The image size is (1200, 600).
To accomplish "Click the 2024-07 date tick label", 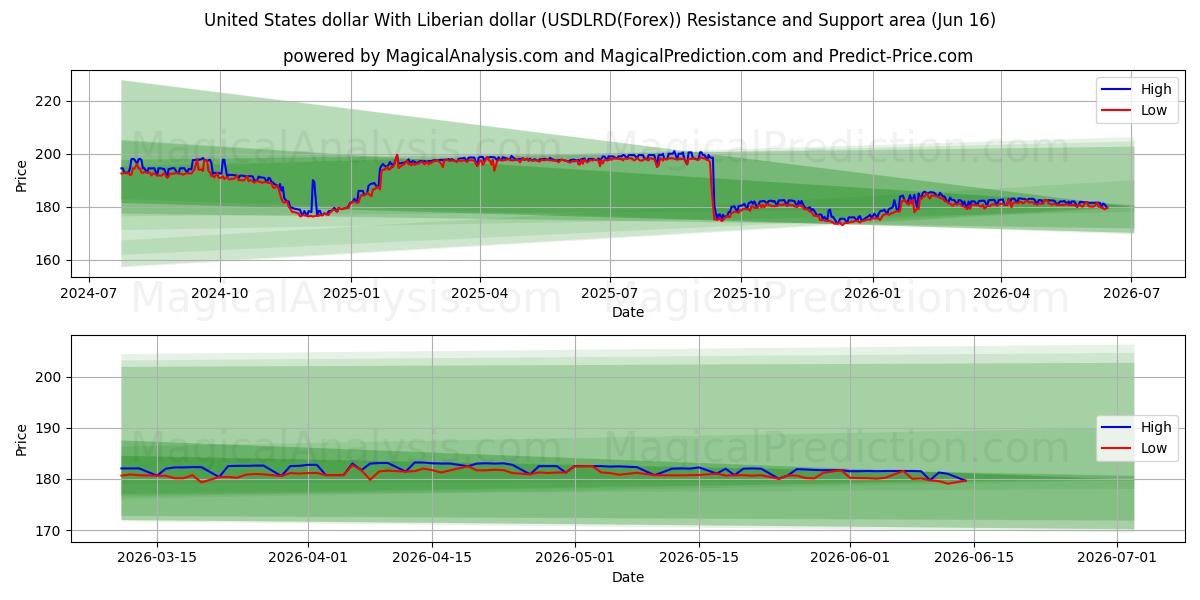I will click(89, 294).
